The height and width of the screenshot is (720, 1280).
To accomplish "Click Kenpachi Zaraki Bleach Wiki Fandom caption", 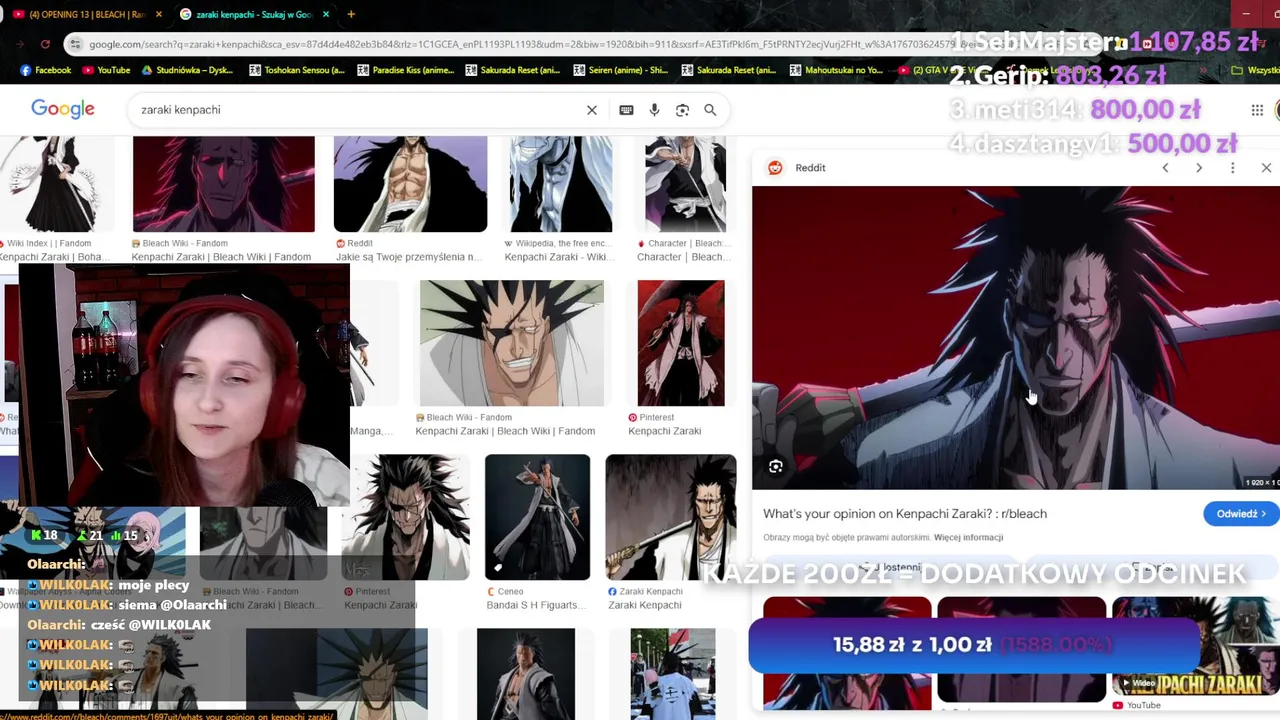I will pyautogui.click(x=505, y=431).
